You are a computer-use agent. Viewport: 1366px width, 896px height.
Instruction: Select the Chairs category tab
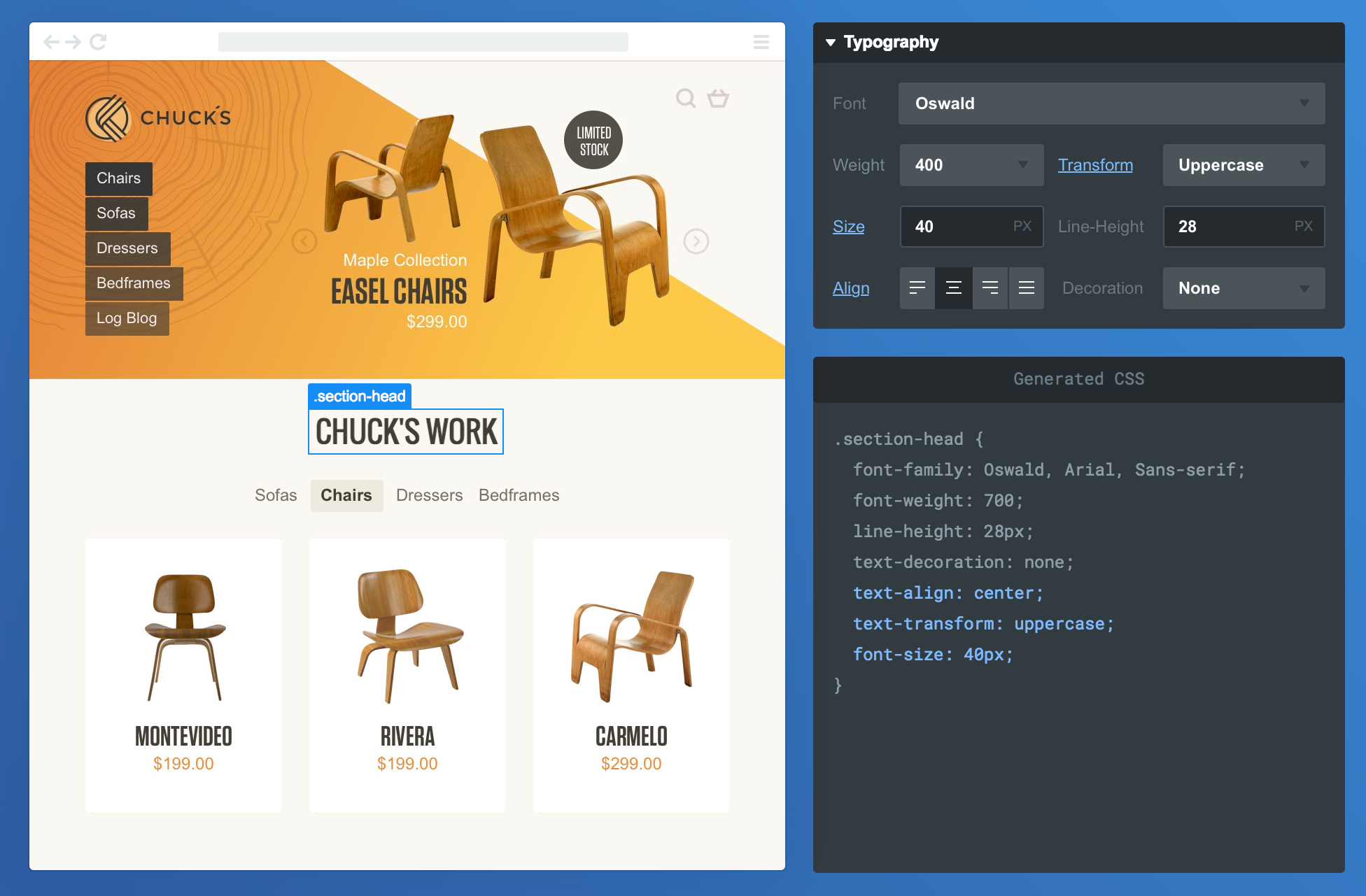pos(346,495)
